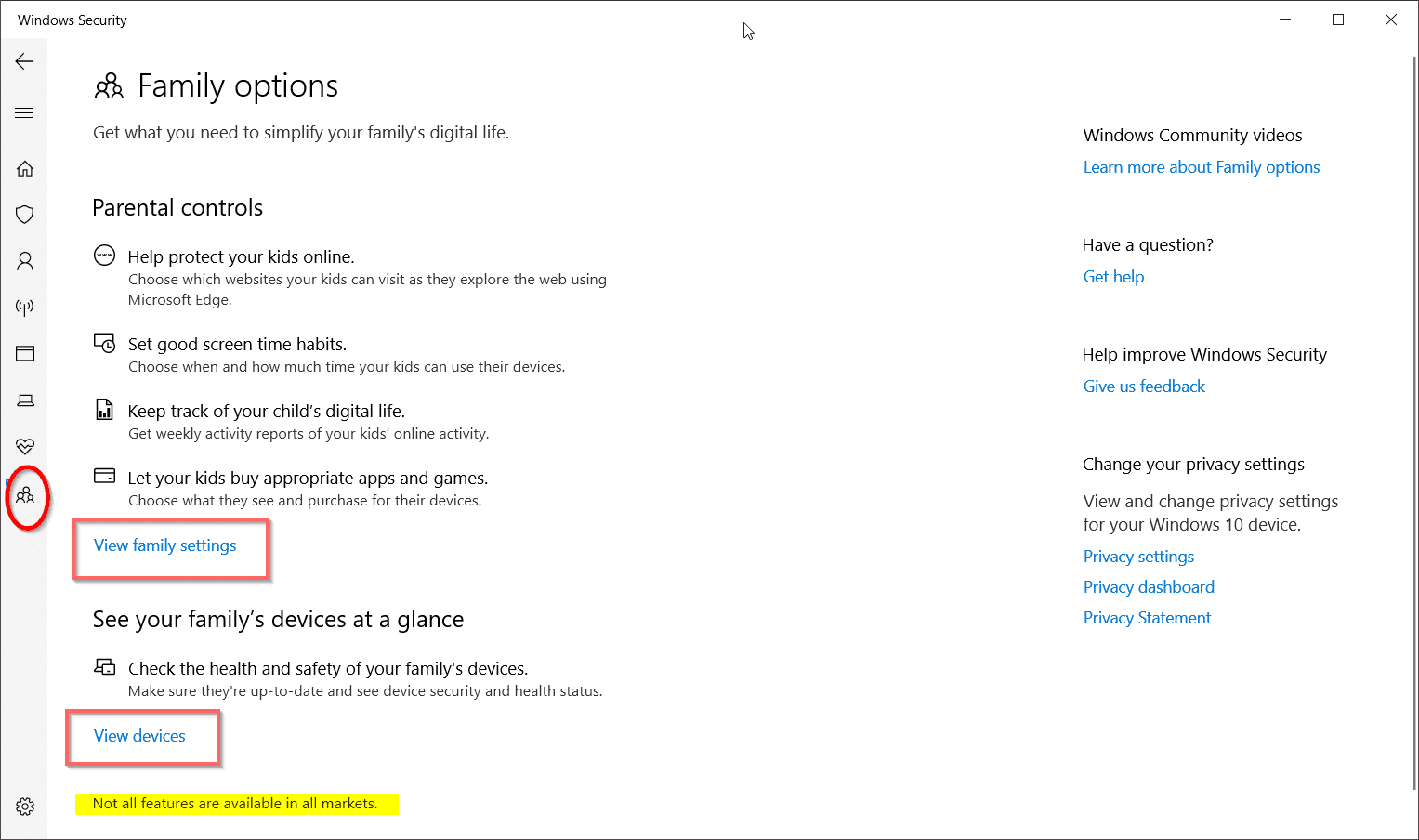1419x840 pixels.
Task: Open Privacy settings link
Action: pyautogui.click(x=1138, y=557)
